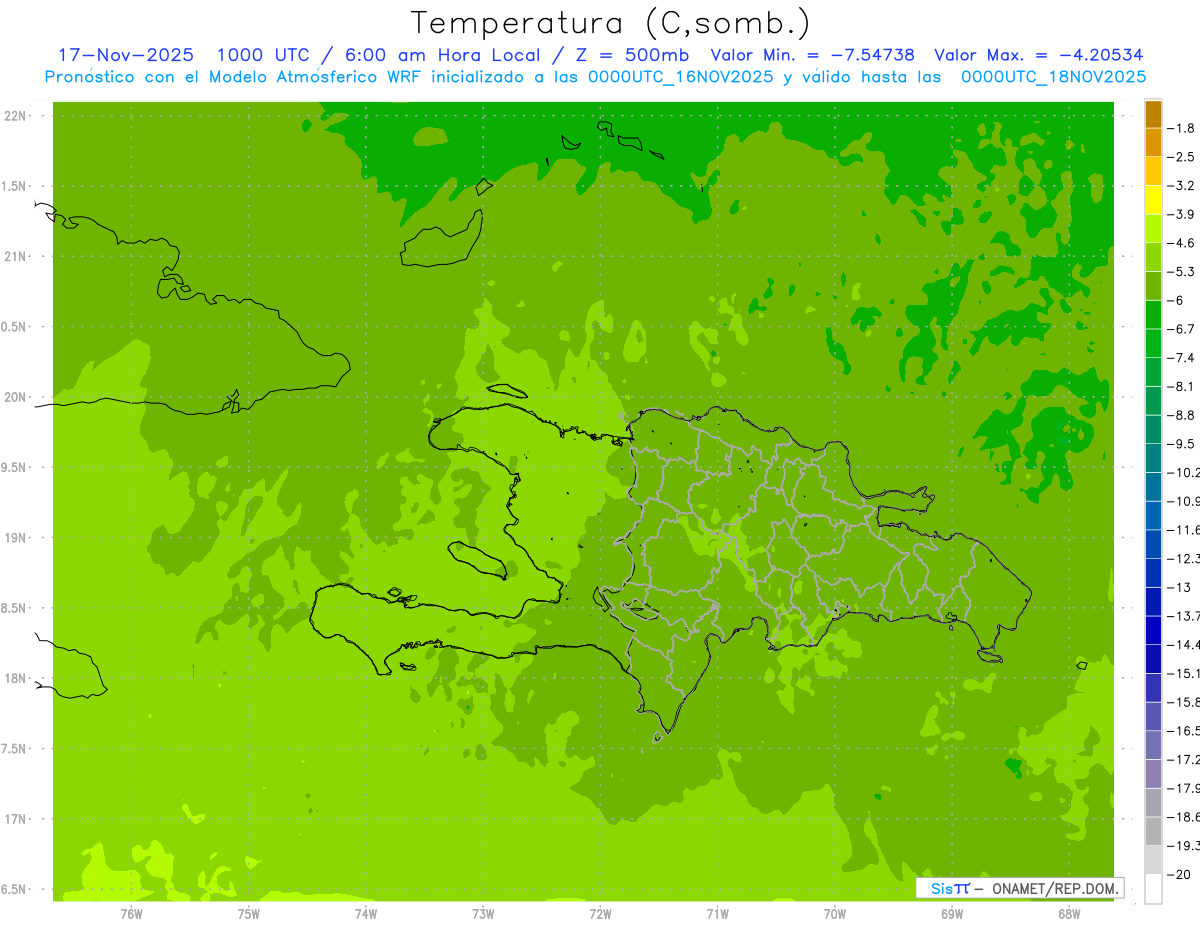Click the legend swatch between -5.3 and -6
This screenshot has width=1200, height=927.
click(x=1153, y=286)
